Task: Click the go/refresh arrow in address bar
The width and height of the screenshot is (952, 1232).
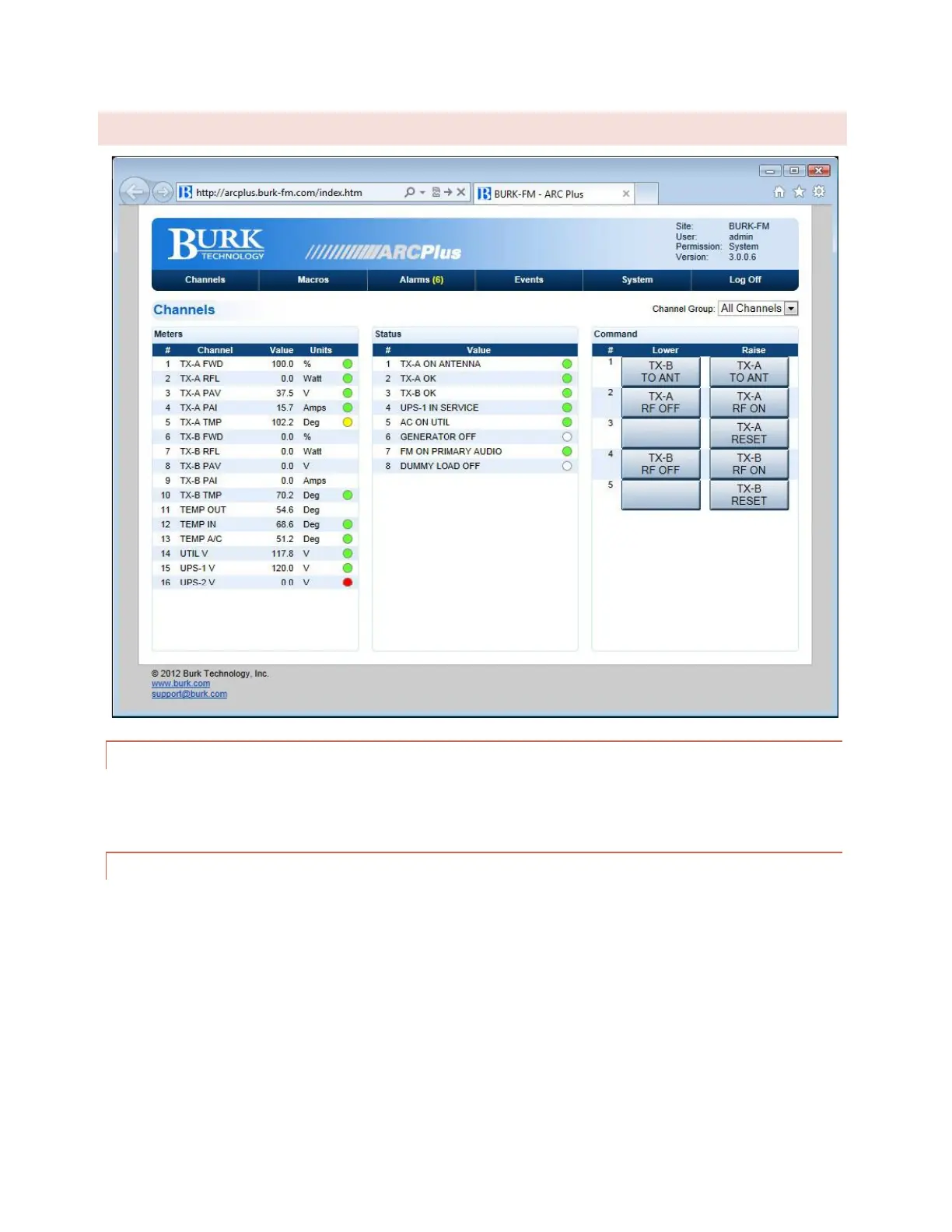Action: (448, 192)
